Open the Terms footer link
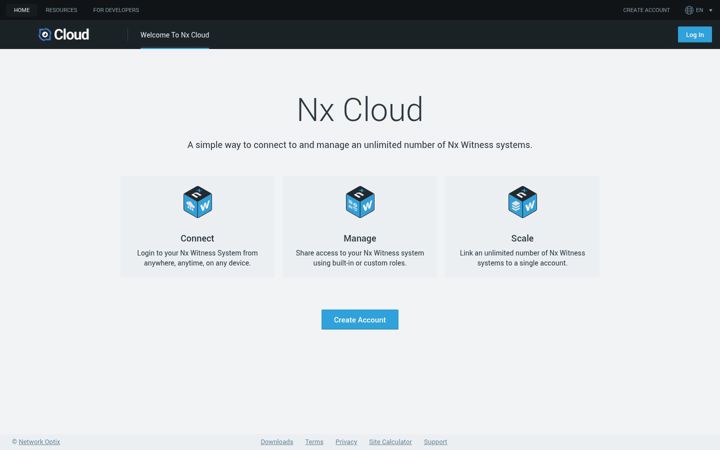The width and height of the screenshot is (720, 450). coord(314,442)
